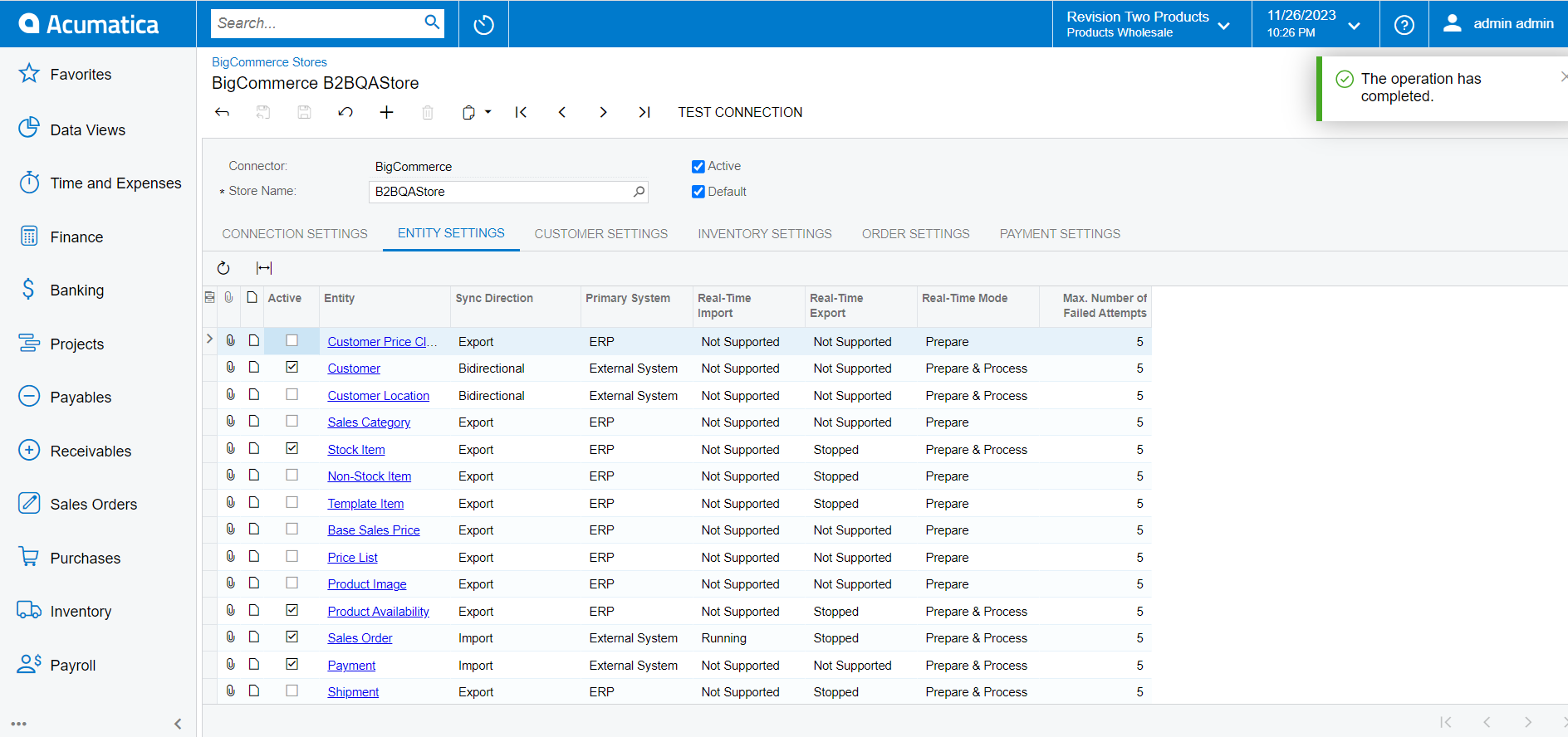Toggle the store Active checkbox
1568x737 pixels.
[698, 167]
